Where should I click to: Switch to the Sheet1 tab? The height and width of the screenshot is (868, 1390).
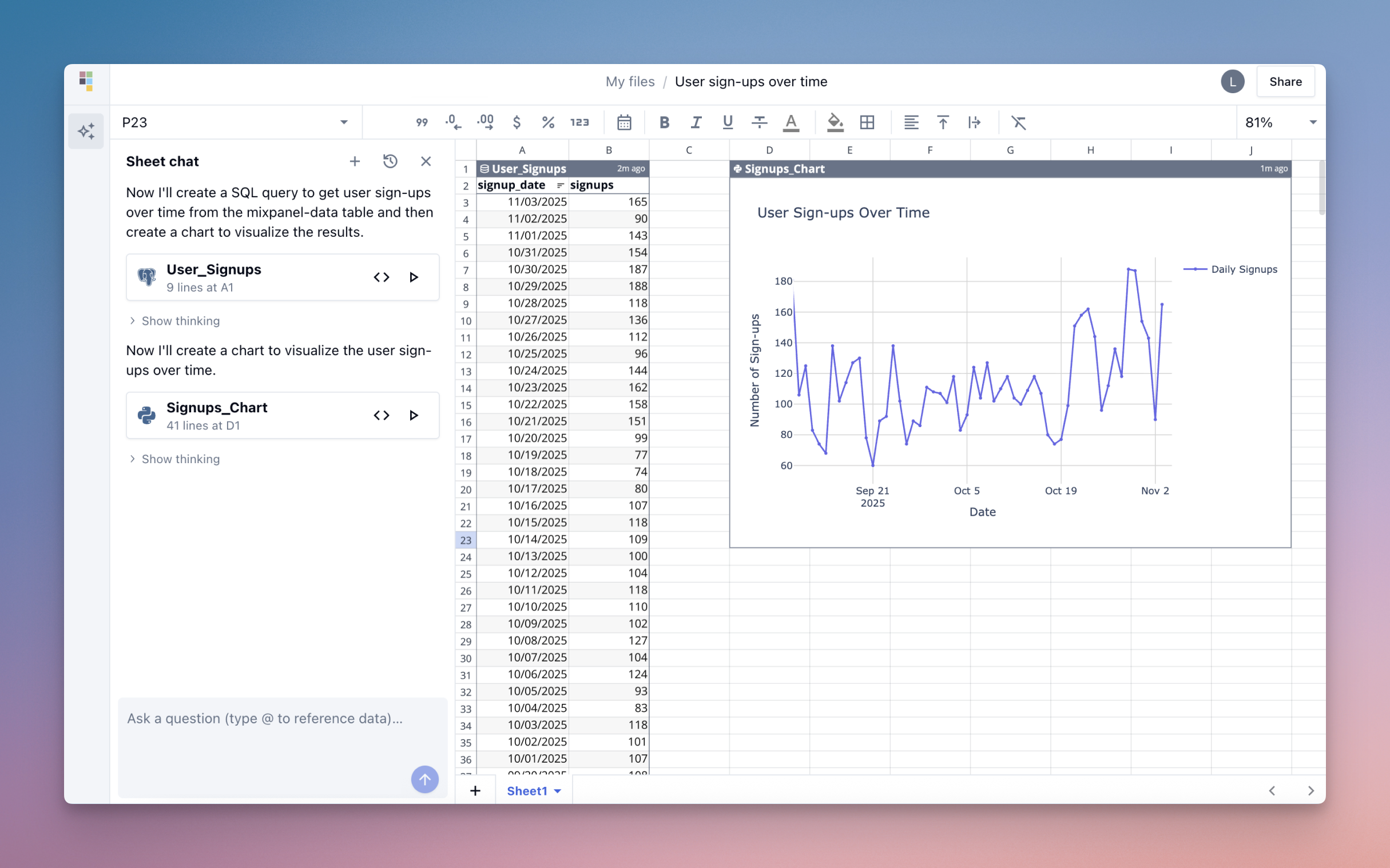pyautogui.click(x=526, y=790)
